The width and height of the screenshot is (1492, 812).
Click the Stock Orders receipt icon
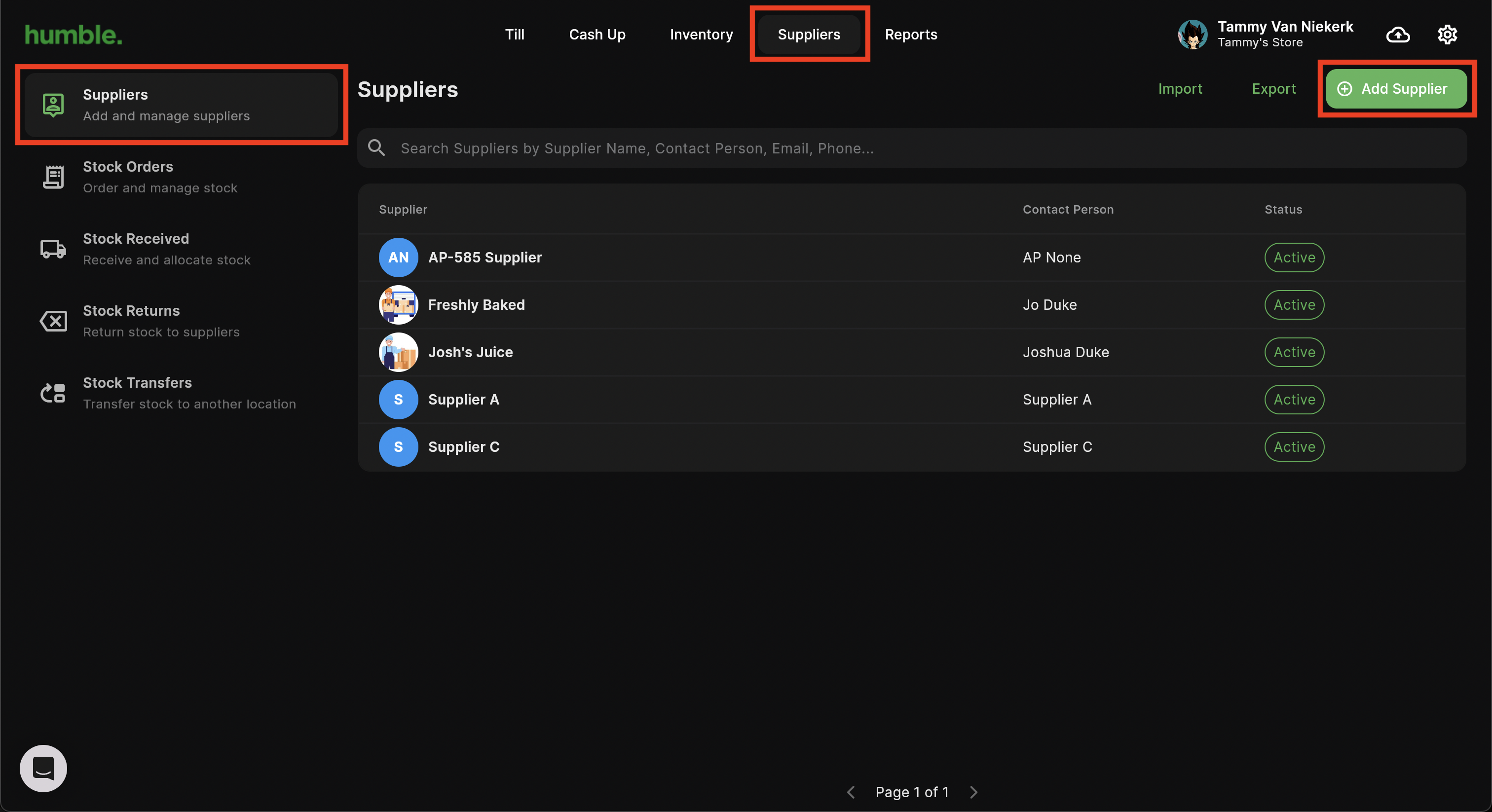pyautogui.click(x=53, y=177)
